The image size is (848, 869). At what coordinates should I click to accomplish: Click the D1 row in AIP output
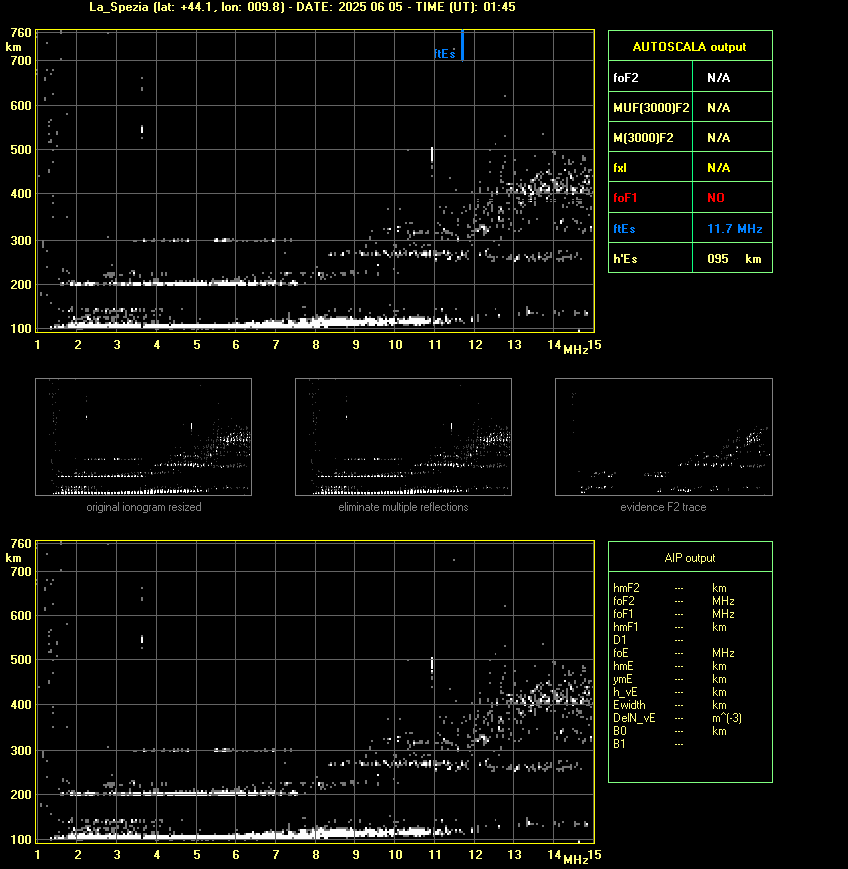[x=648, y=640]
